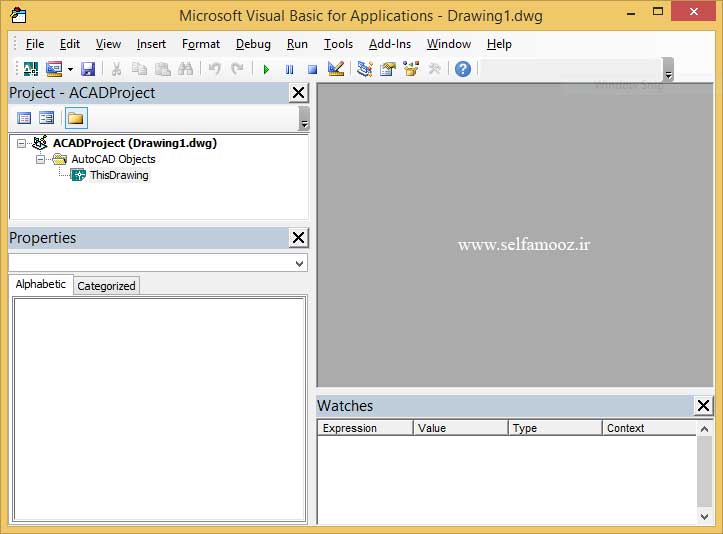The height and width of the screenshot is (534, 723).
Task: Click Watches scrollbar up arrow
Action: (x=704, y=429)
